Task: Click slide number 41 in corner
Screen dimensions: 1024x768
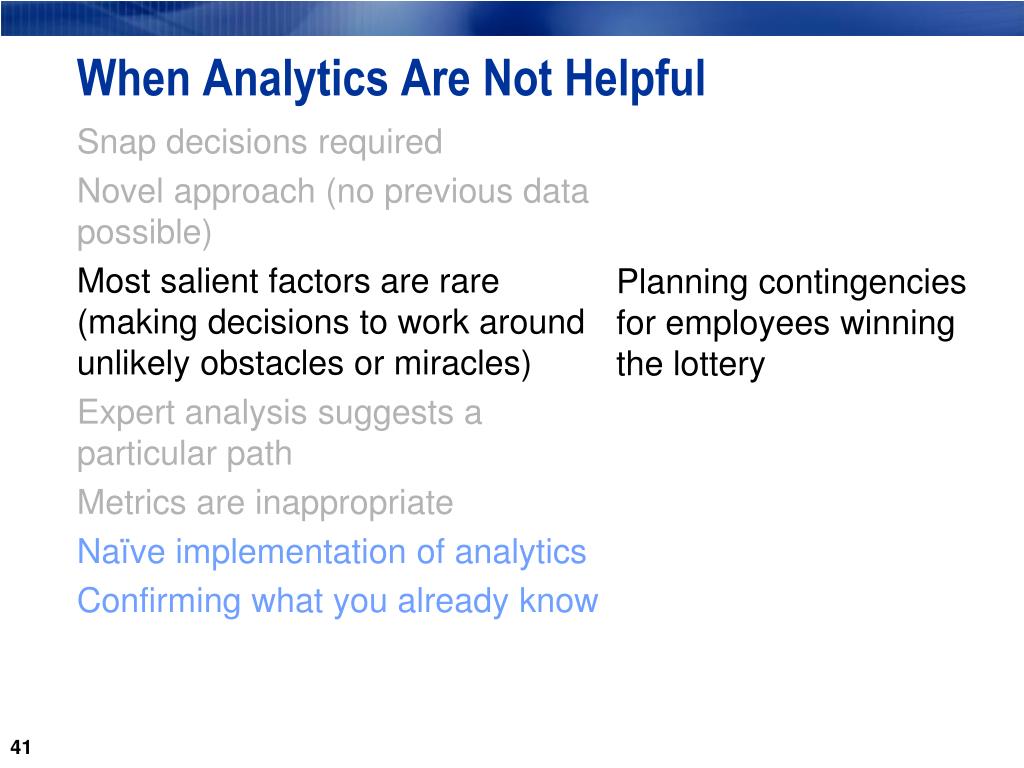Action: [x=21, y=747]
